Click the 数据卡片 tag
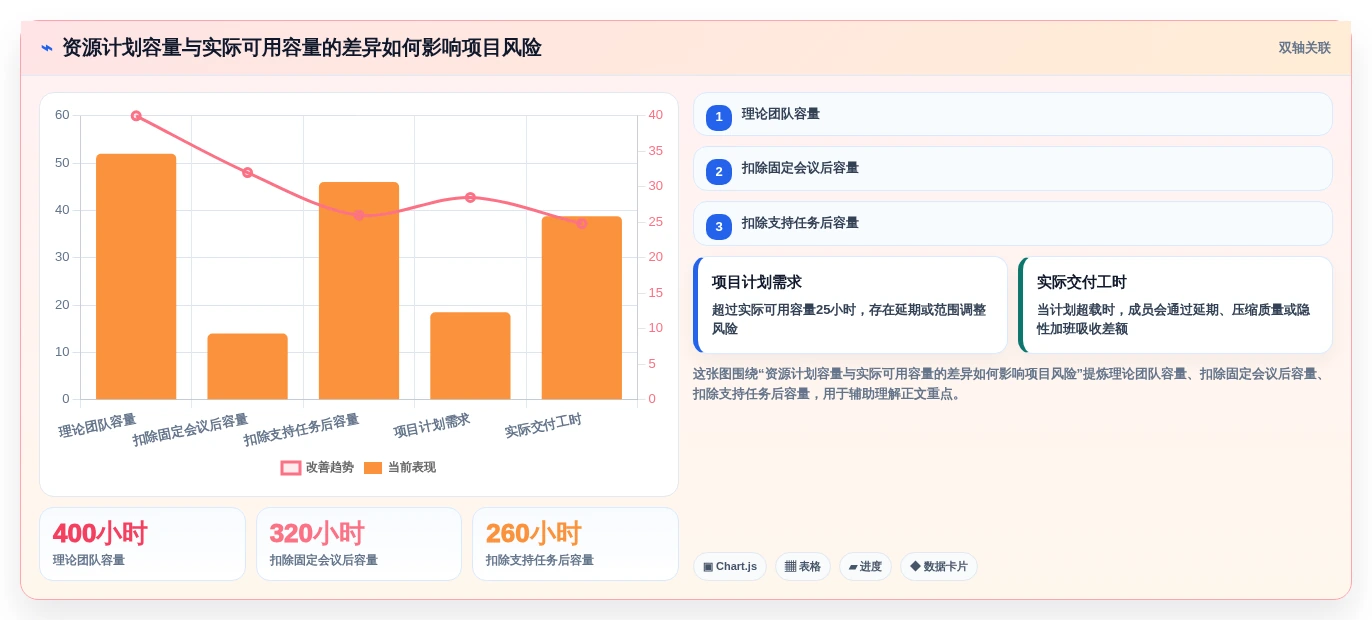 tap(939, 567)
